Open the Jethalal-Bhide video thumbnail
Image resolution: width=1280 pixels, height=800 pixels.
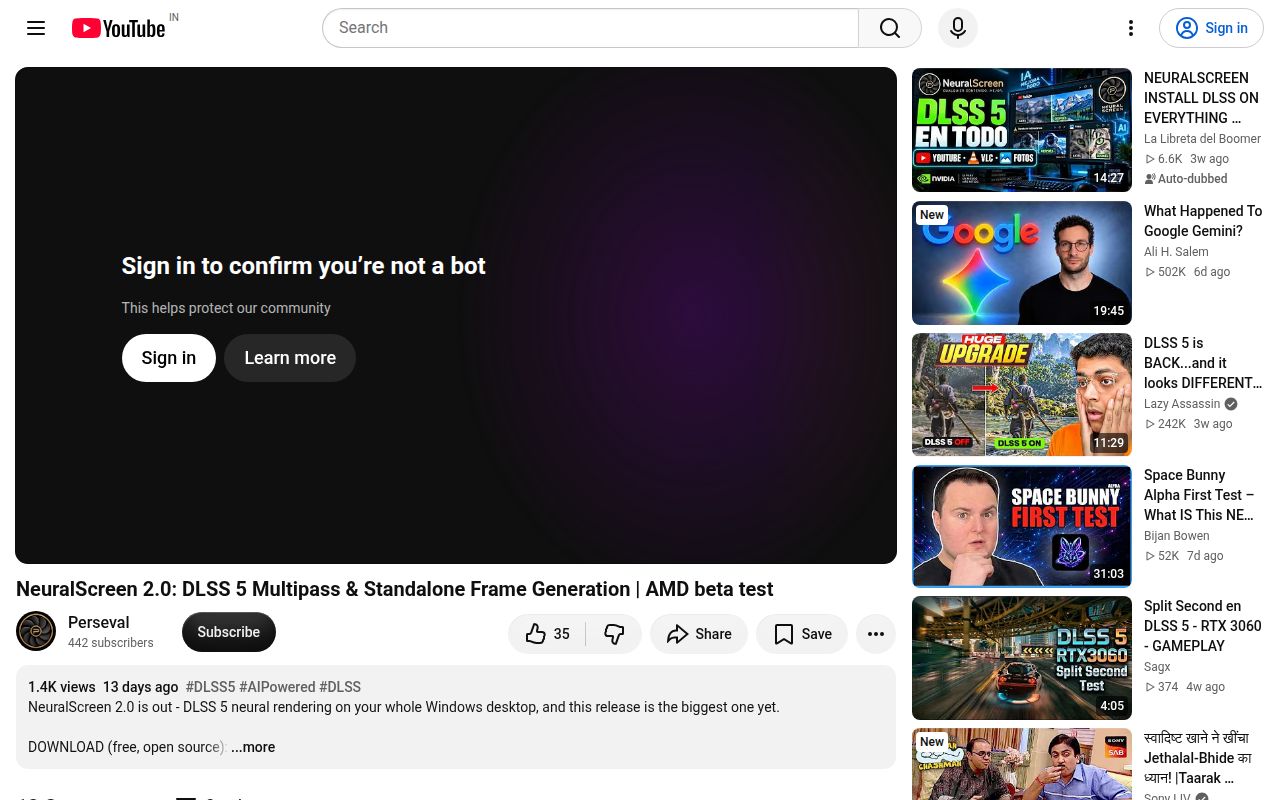click(x=1022, y=764)
